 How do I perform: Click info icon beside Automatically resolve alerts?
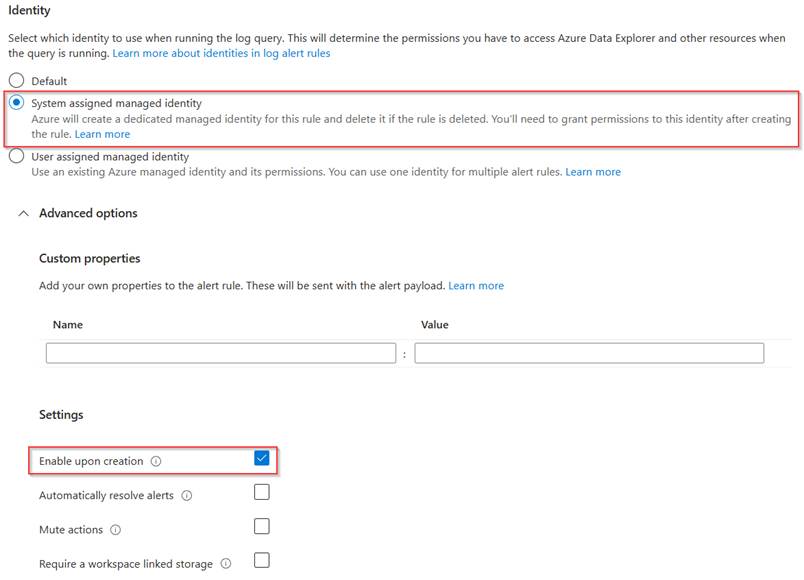pyautogui.click(x=187, y=496)
